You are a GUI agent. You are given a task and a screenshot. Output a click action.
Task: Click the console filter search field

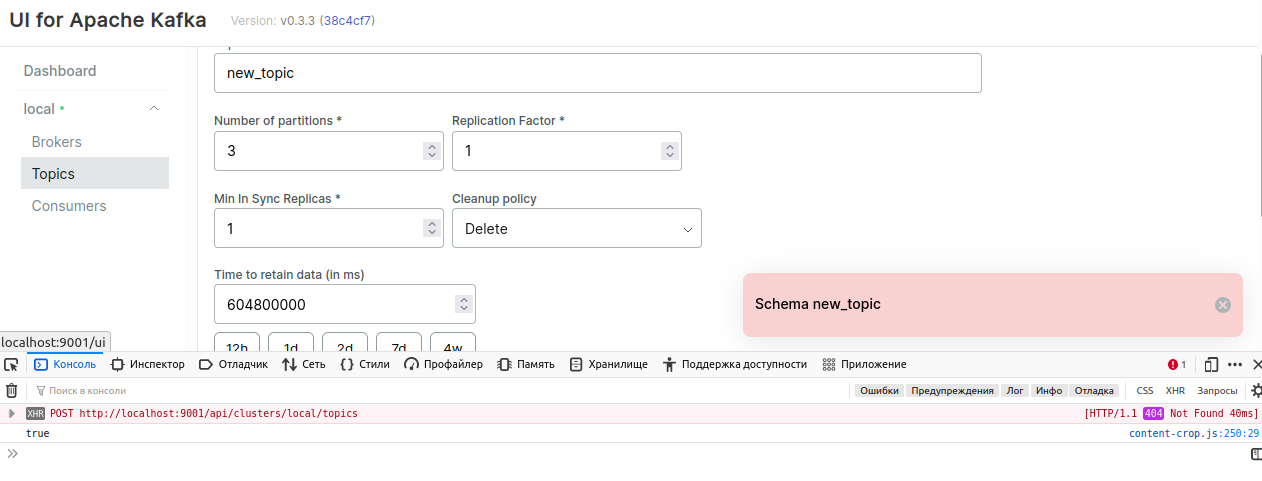(x=438, y=390)
